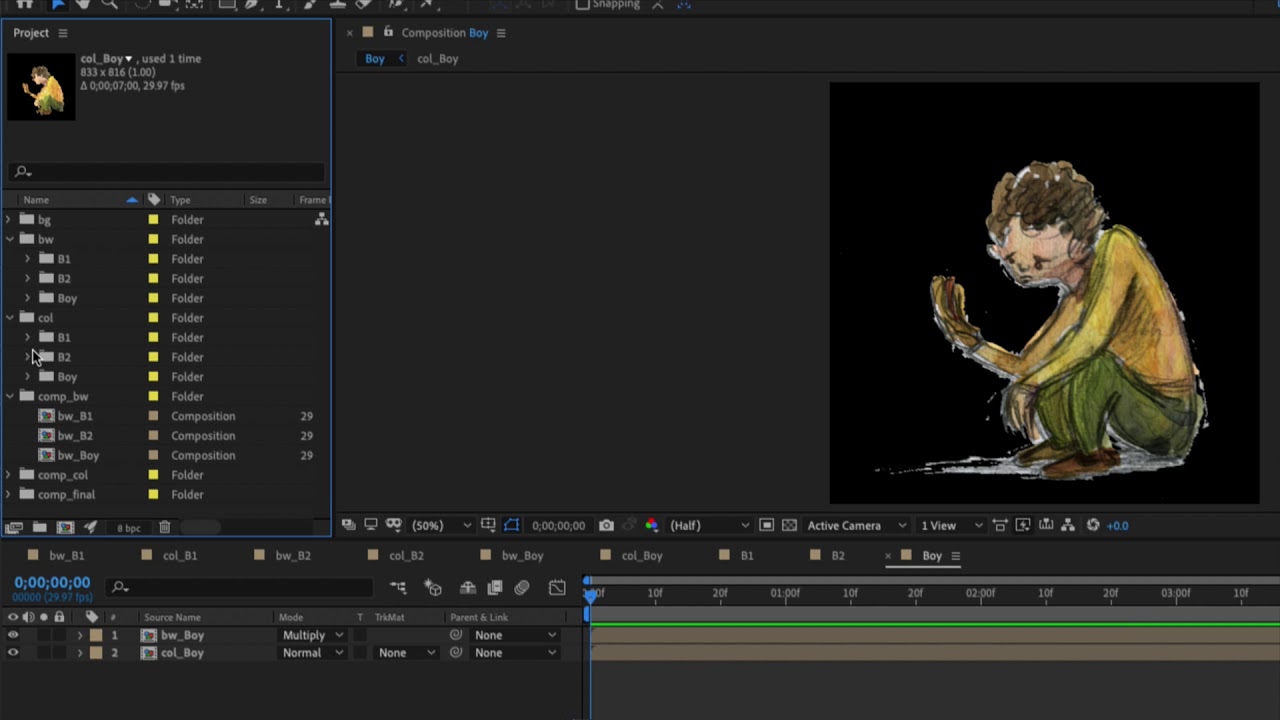Open the Graph Editor icon
Screen dimensions: 1280x720
coord(557,588)
